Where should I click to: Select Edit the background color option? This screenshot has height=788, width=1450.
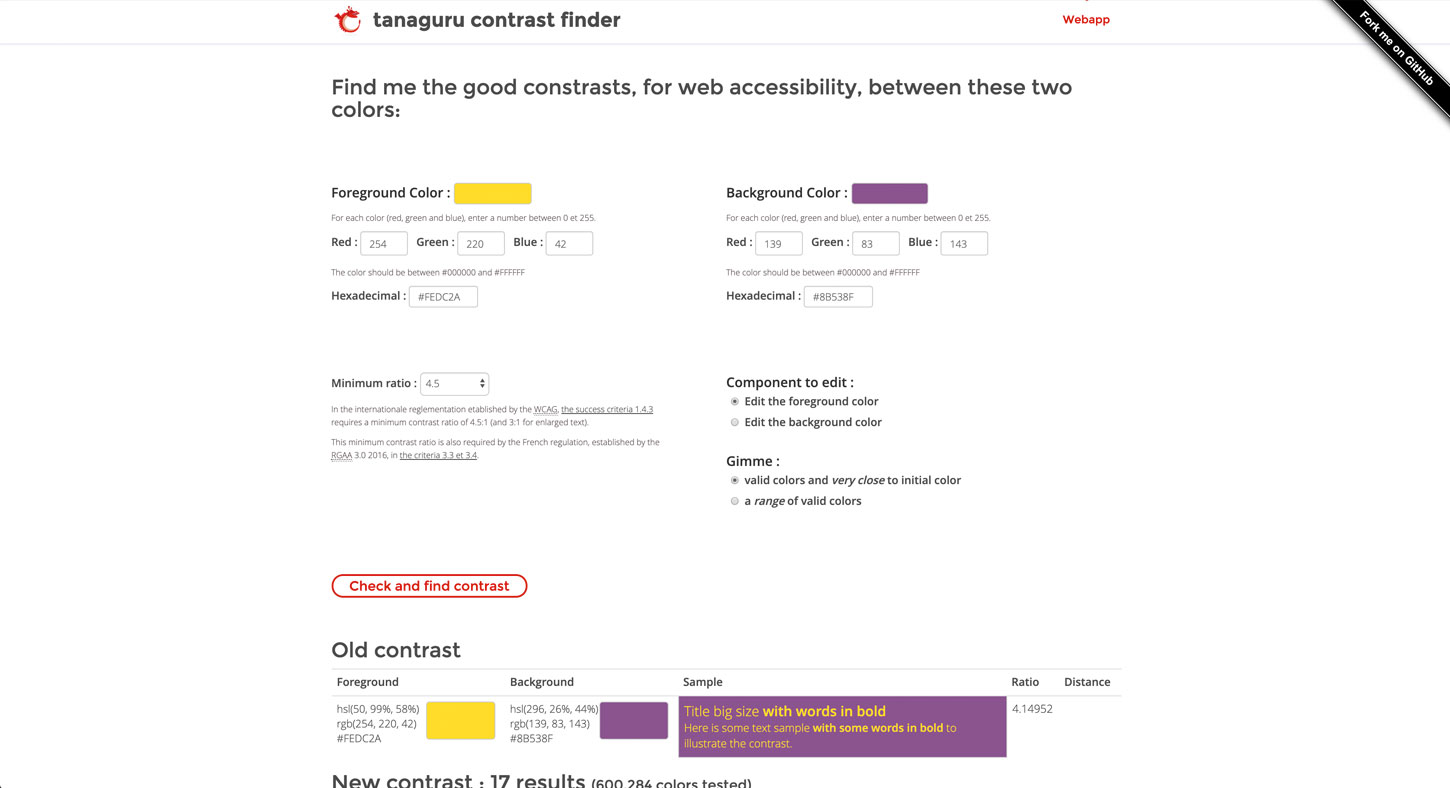[735, 422]
